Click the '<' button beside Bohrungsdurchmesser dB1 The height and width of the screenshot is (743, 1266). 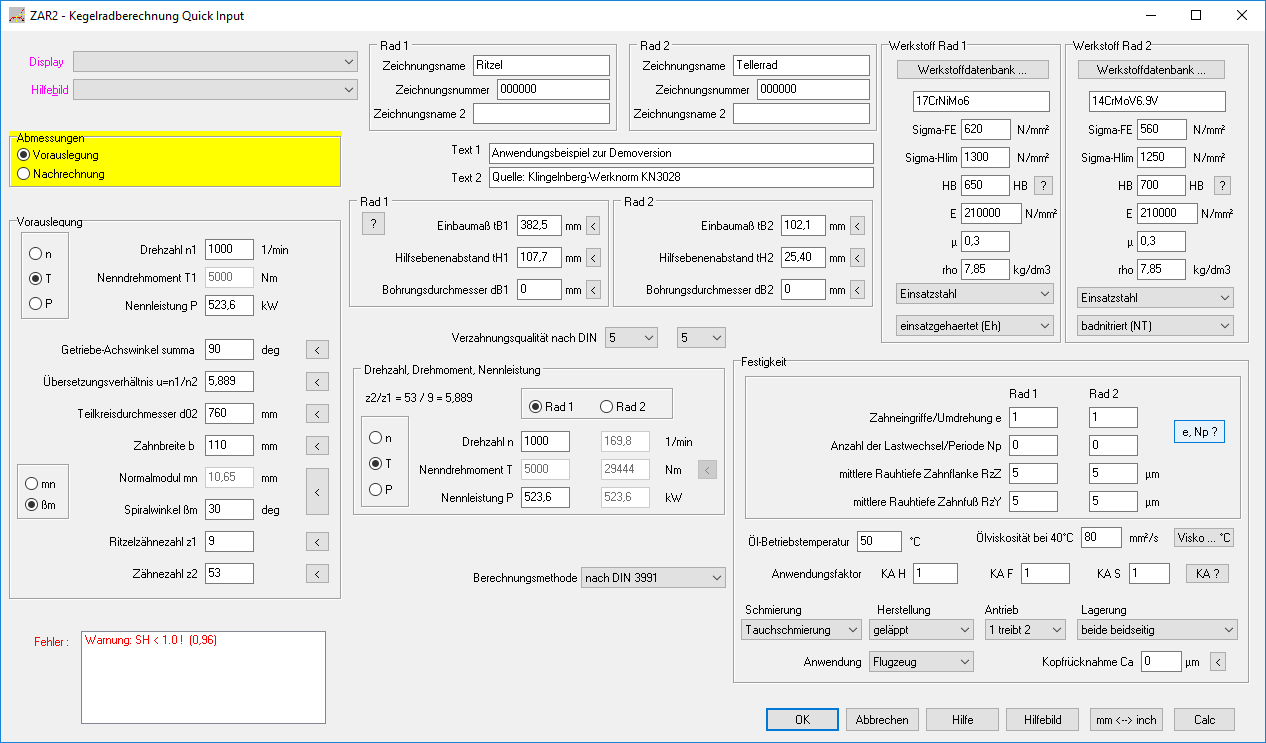(592, 290)
